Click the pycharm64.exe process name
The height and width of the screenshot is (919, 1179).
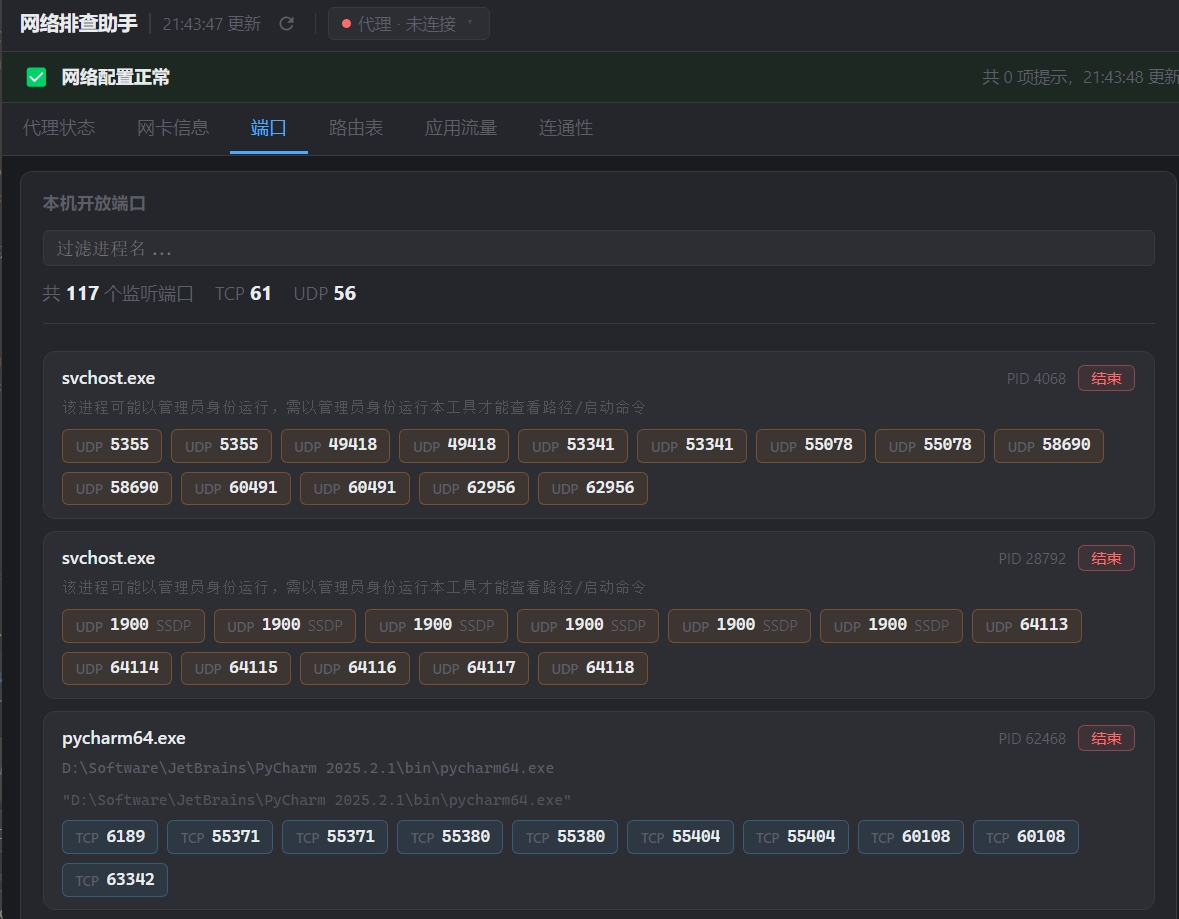tap(124, 739)
